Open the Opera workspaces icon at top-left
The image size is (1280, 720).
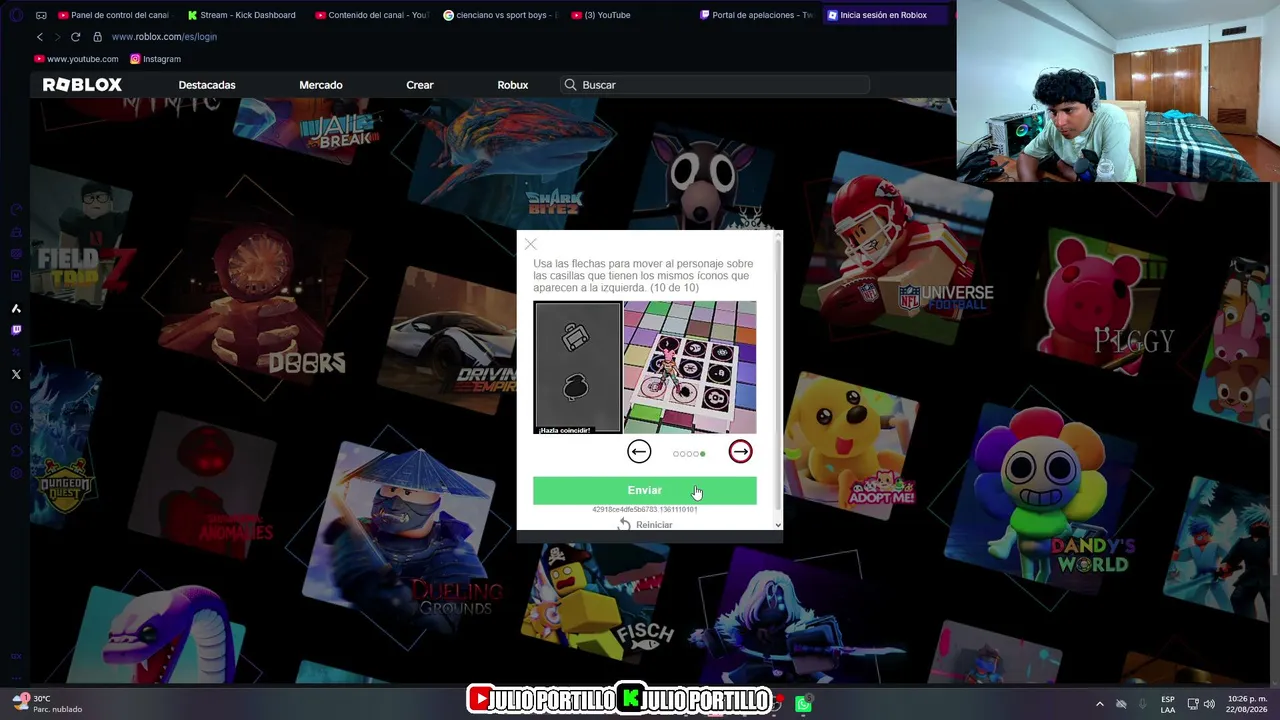tap(16, 15)
